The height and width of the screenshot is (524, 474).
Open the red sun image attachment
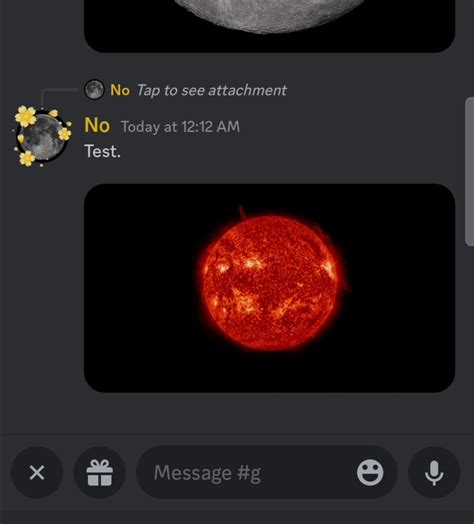pyautogui.click(x=269, y=288)
